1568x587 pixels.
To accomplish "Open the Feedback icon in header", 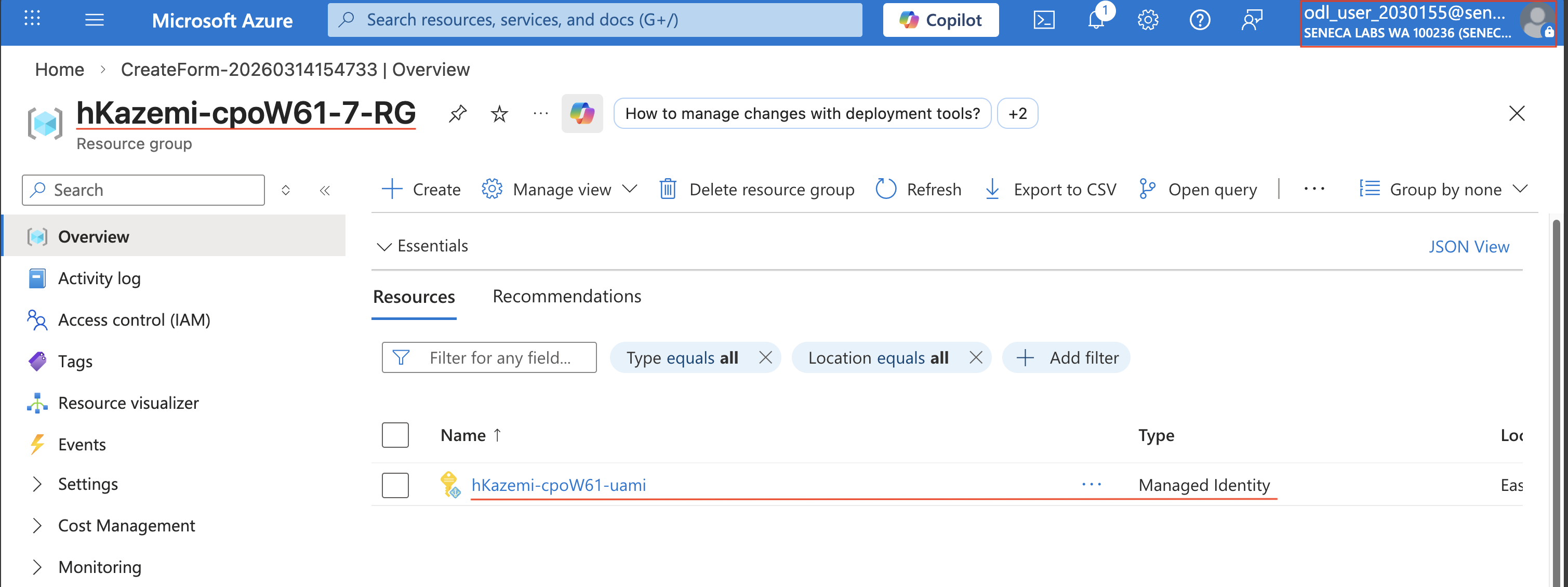I will [1252, 20].
